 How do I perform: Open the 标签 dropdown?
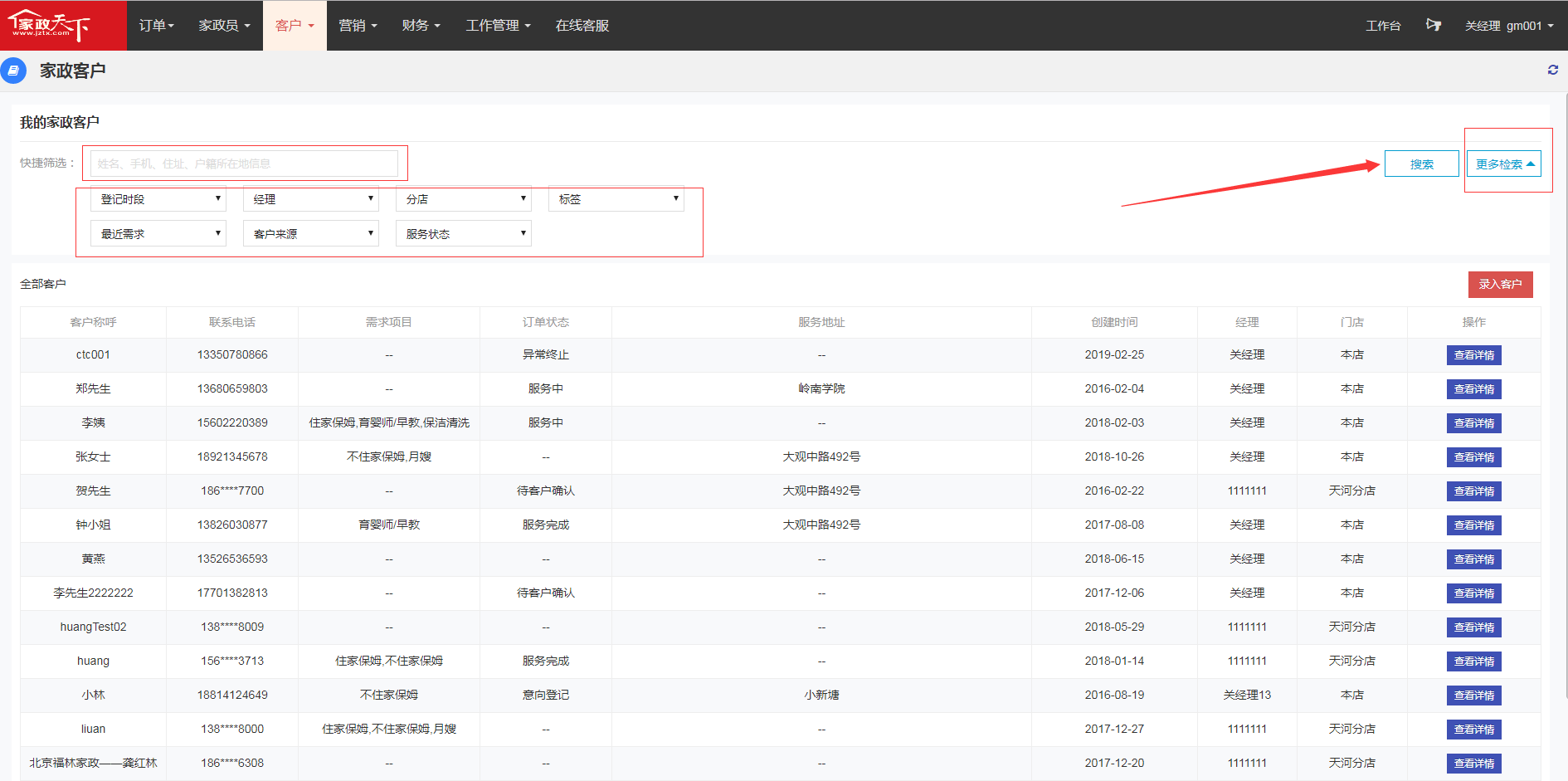[616, 199]
